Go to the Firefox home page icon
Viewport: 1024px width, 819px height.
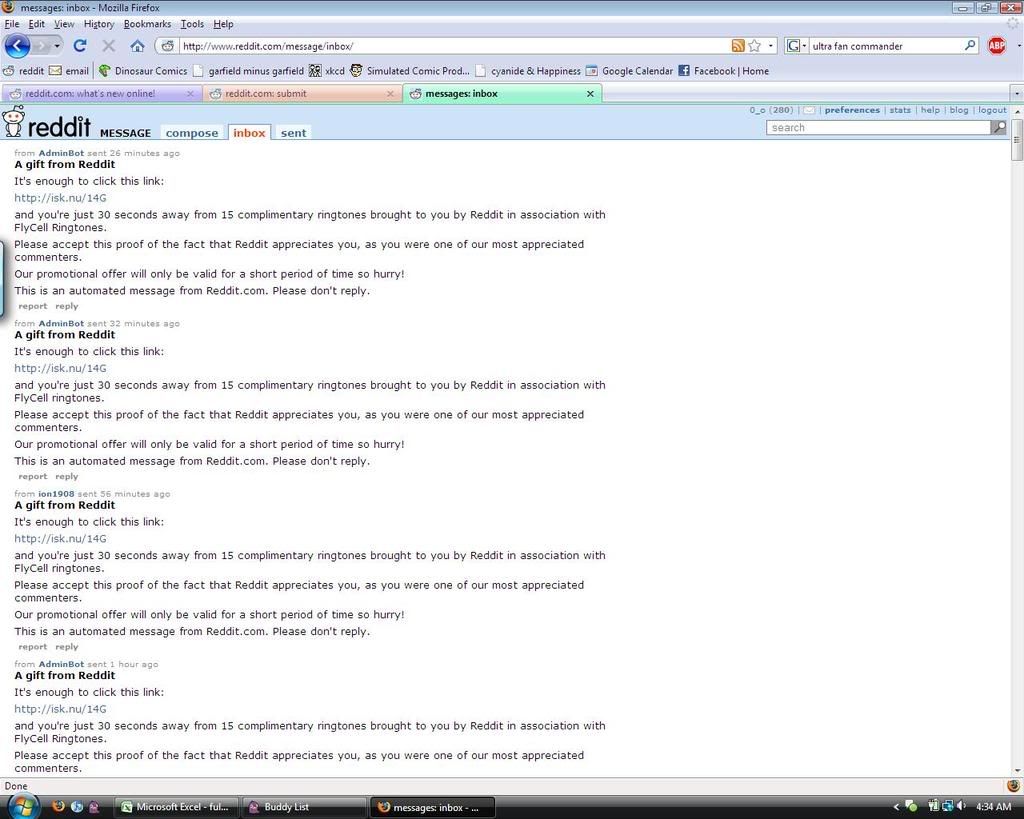[x=137, y=46]
